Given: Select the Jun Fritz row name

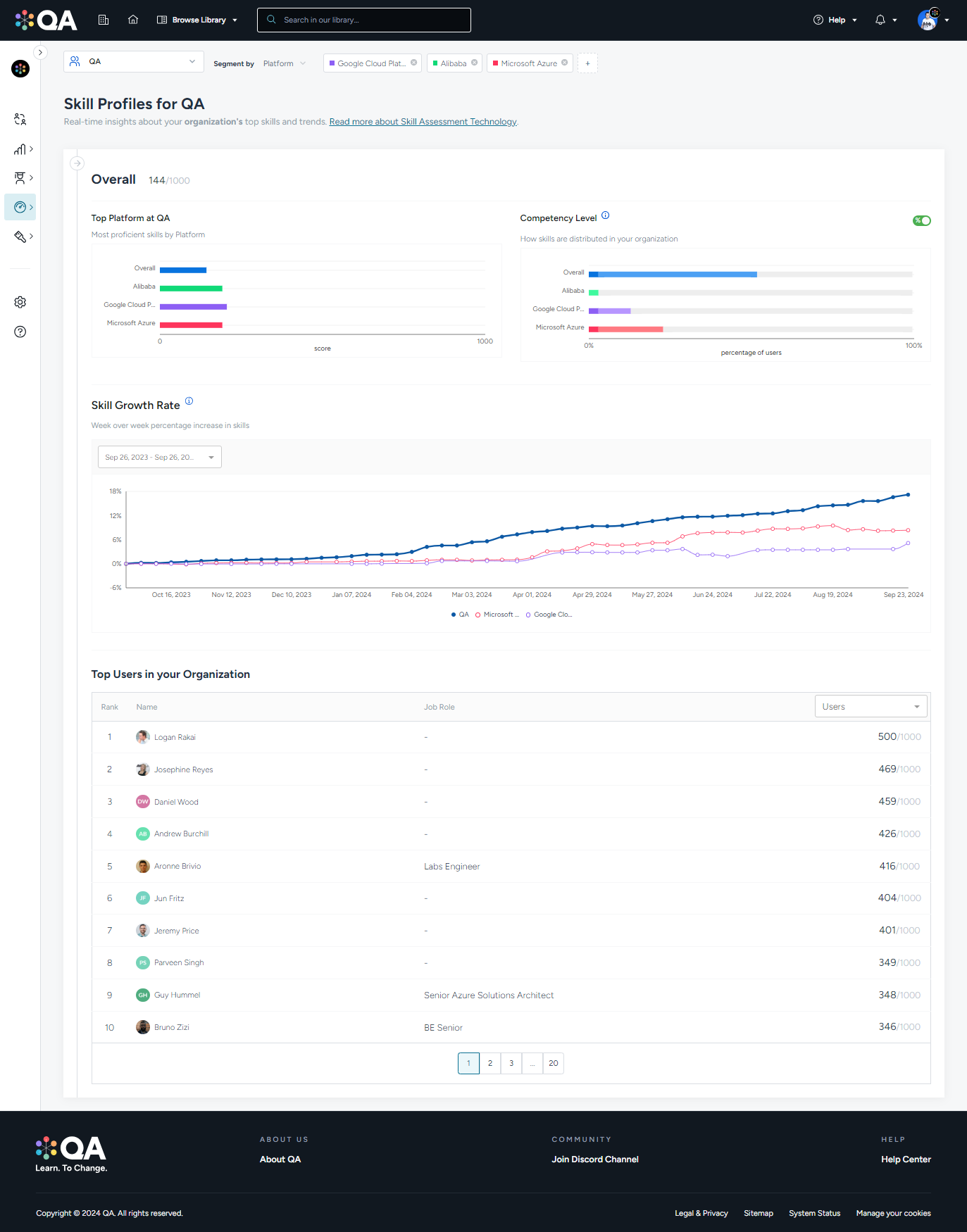Looking at the screenshot, I should coord(169,898).
